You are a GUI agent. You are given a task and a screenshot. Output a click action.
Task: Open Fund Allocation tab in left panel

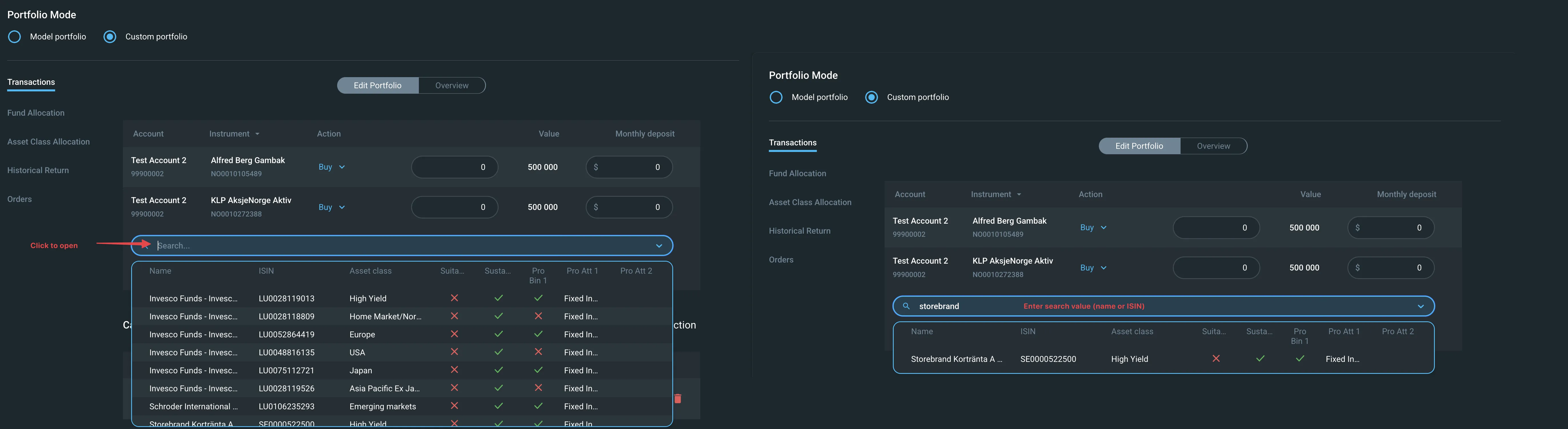click(x=36, y=113)
